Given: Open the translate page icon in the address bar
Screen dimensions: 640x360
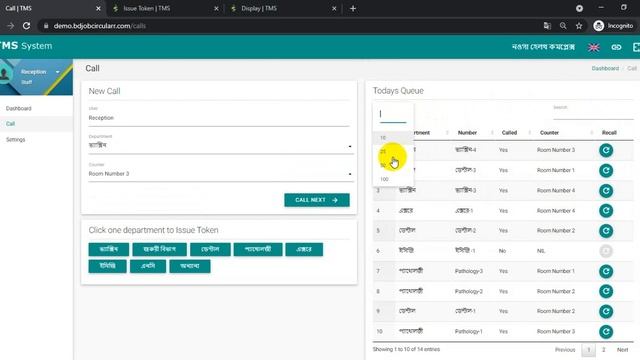Looking at the screenshot, I should [x=547, y=26].
